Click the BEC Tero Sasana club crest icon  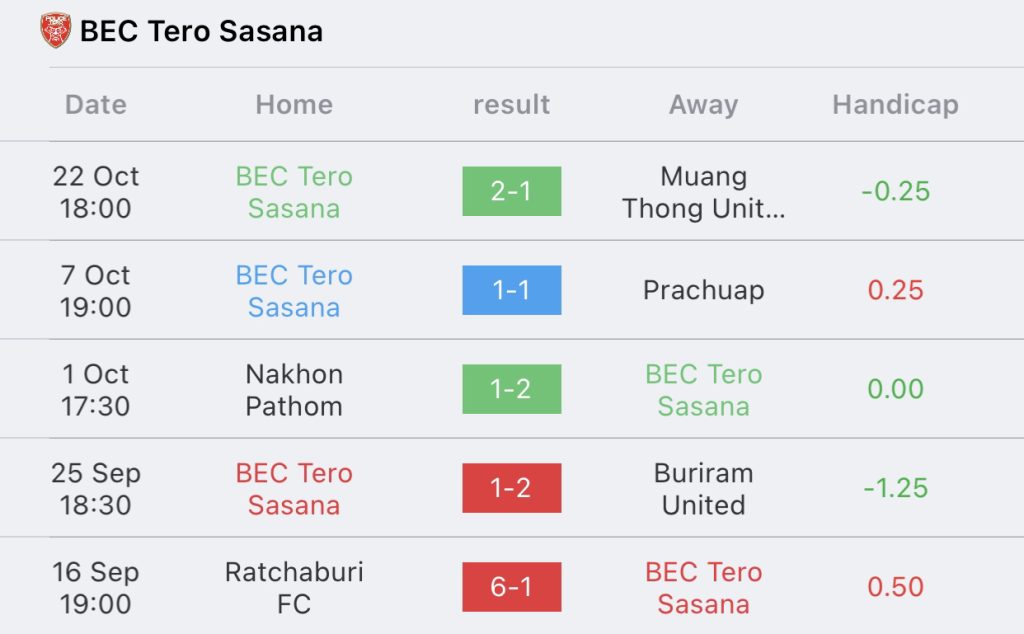pyautogui.click(x=56, y=30)
